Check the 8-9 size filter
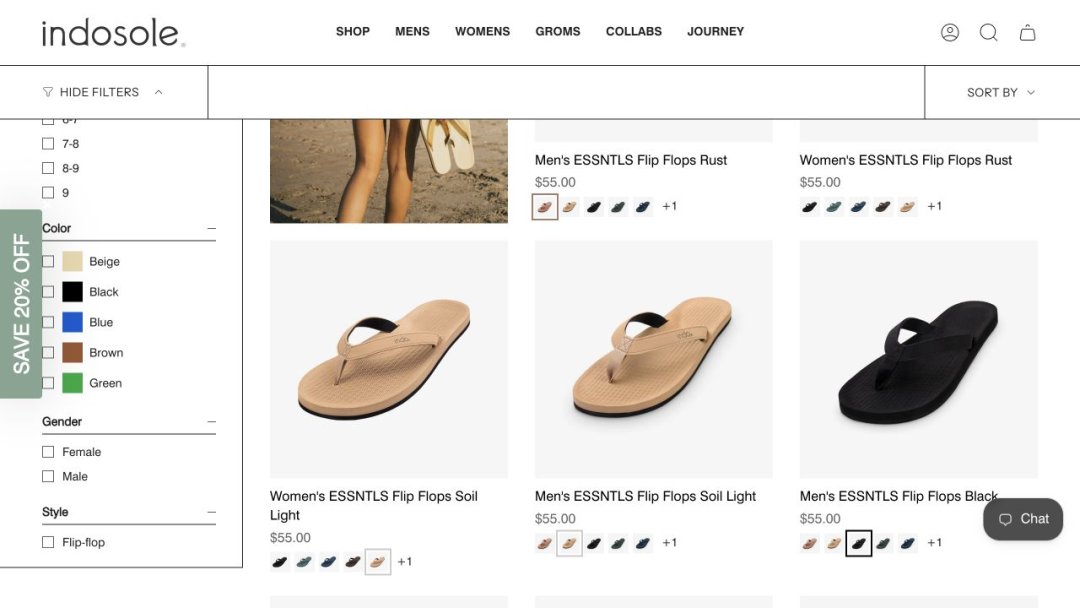 (x=48, y=168)
